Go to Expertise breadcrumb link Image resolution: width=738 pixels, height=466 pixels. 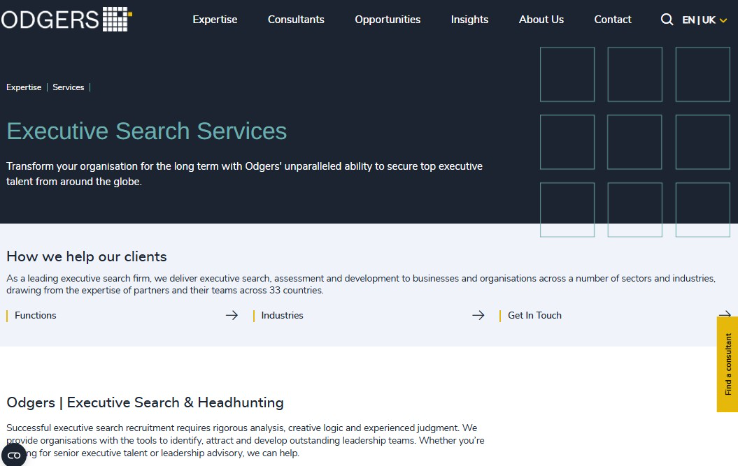24,87
